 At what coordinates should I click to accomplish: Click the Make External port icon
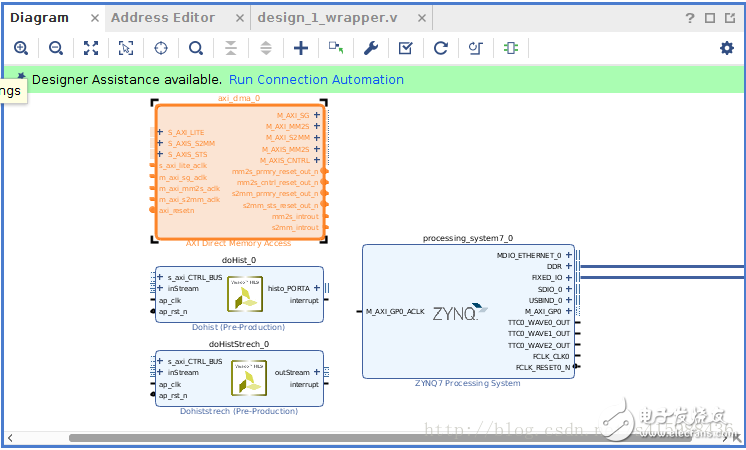pyautogui.click(x=336, y=48)
